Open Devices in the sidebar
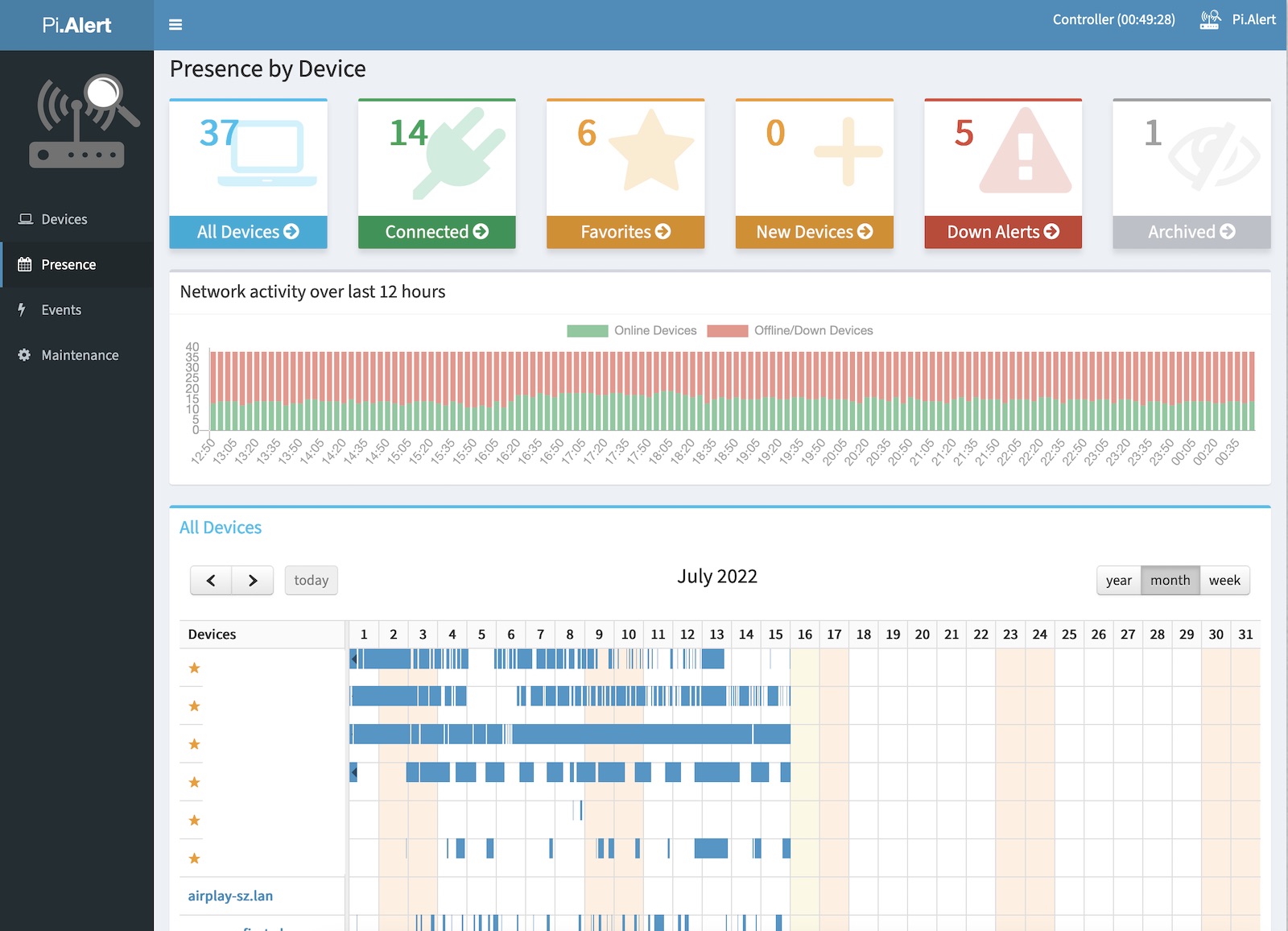This screenshot has height=931, width=1288. (x=64, y=219)
